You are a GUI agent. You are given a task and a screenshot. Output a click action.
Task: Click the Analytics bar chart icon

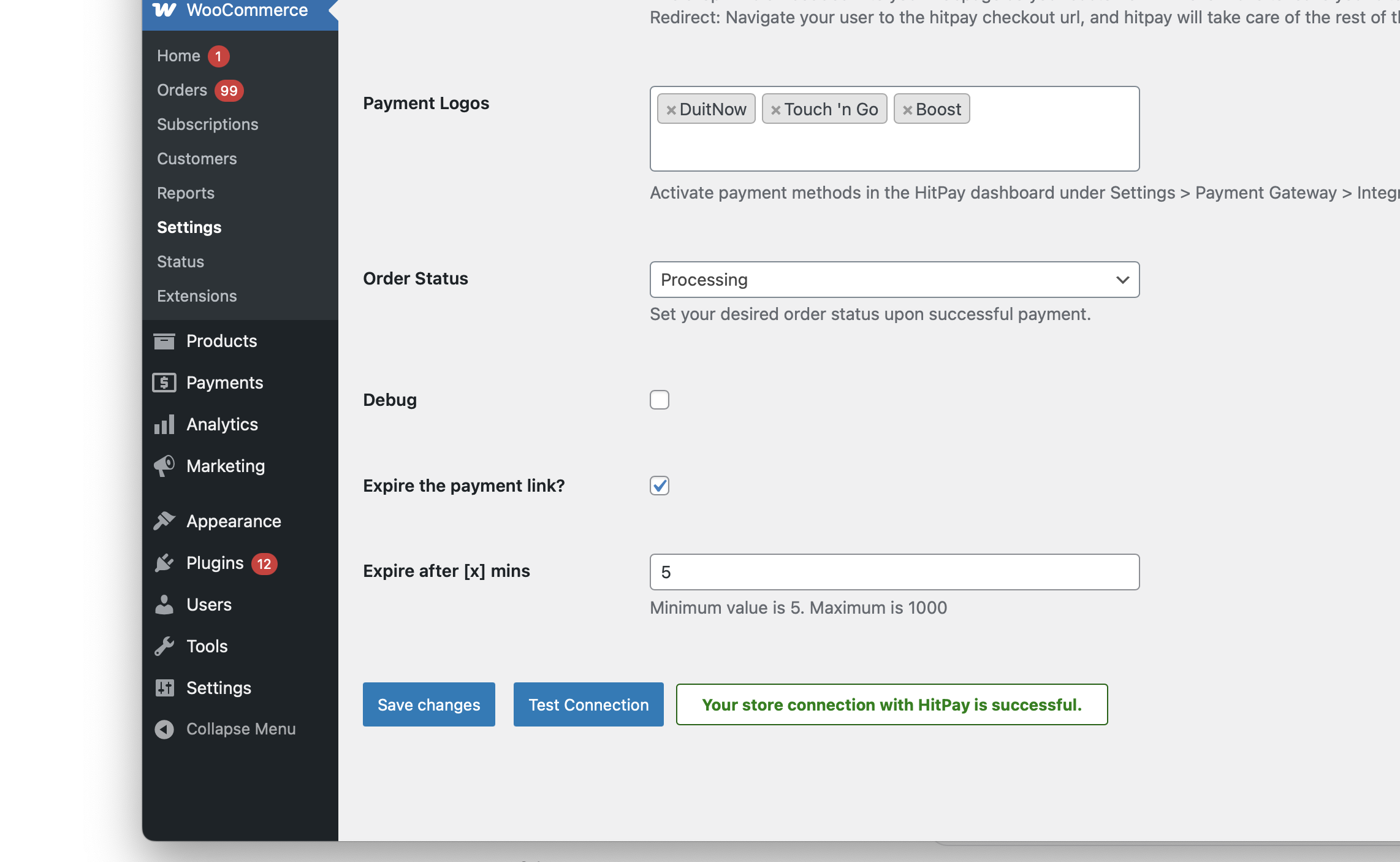tap(164, 424)
